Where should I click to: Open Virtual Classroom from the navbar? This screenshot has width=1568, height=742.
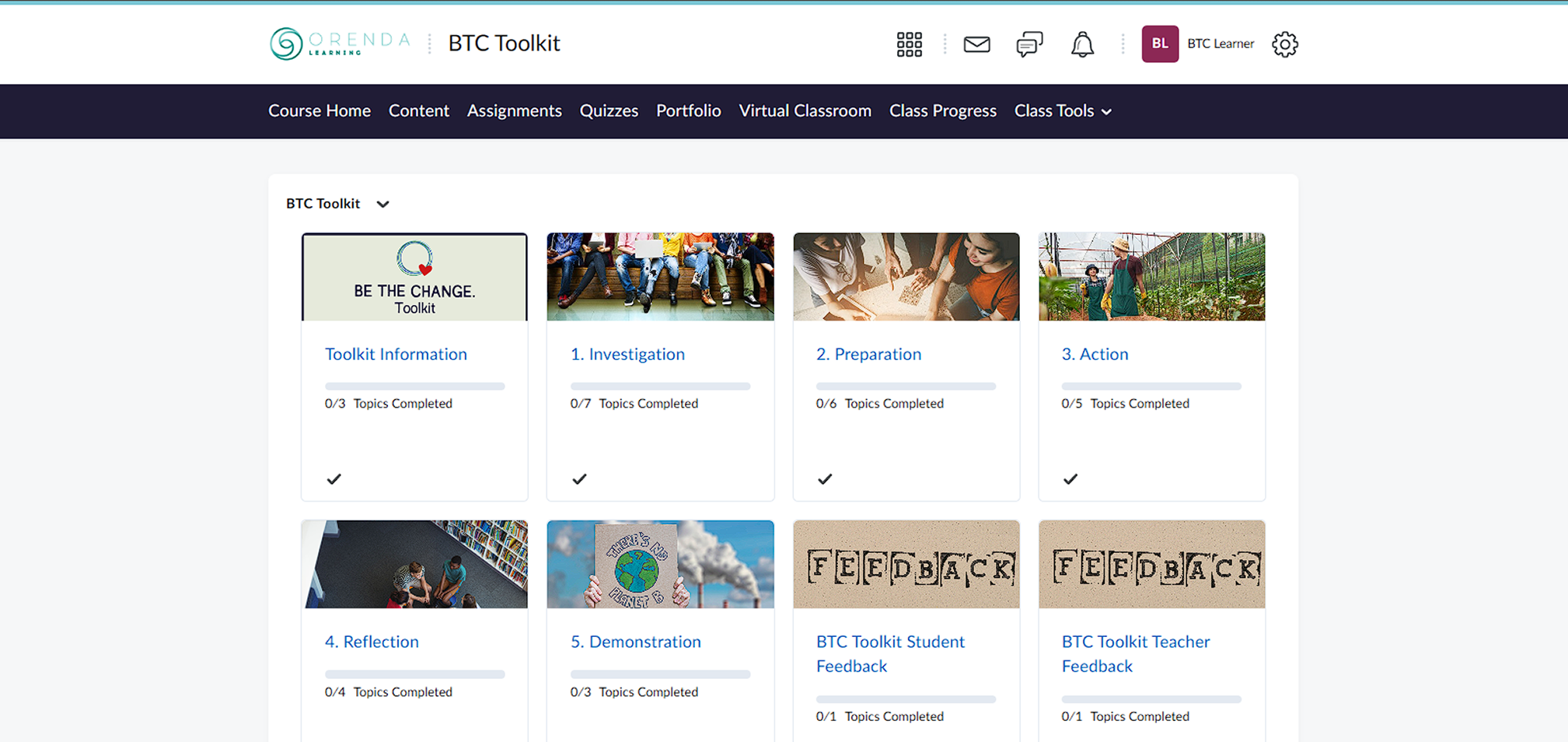805,111
